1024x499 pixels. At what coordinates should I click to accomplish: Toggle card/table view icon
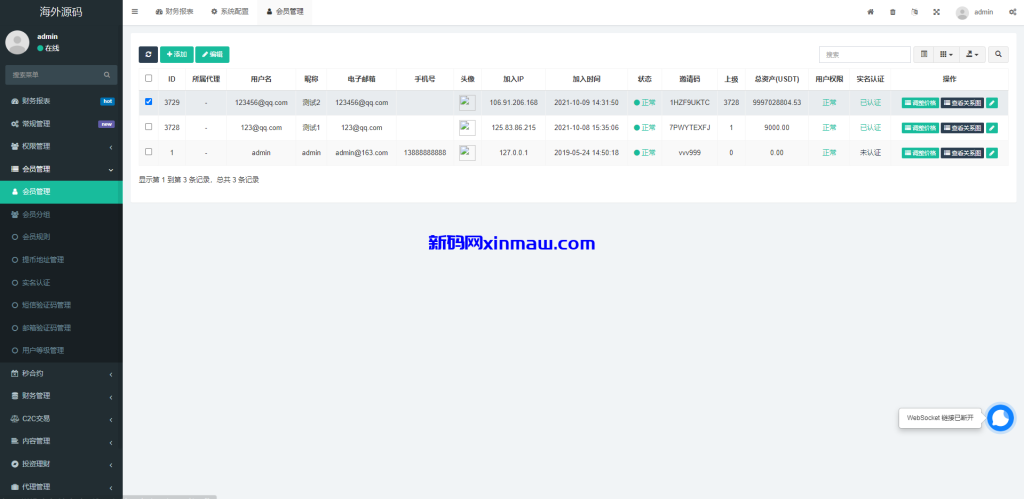[924, 55]
